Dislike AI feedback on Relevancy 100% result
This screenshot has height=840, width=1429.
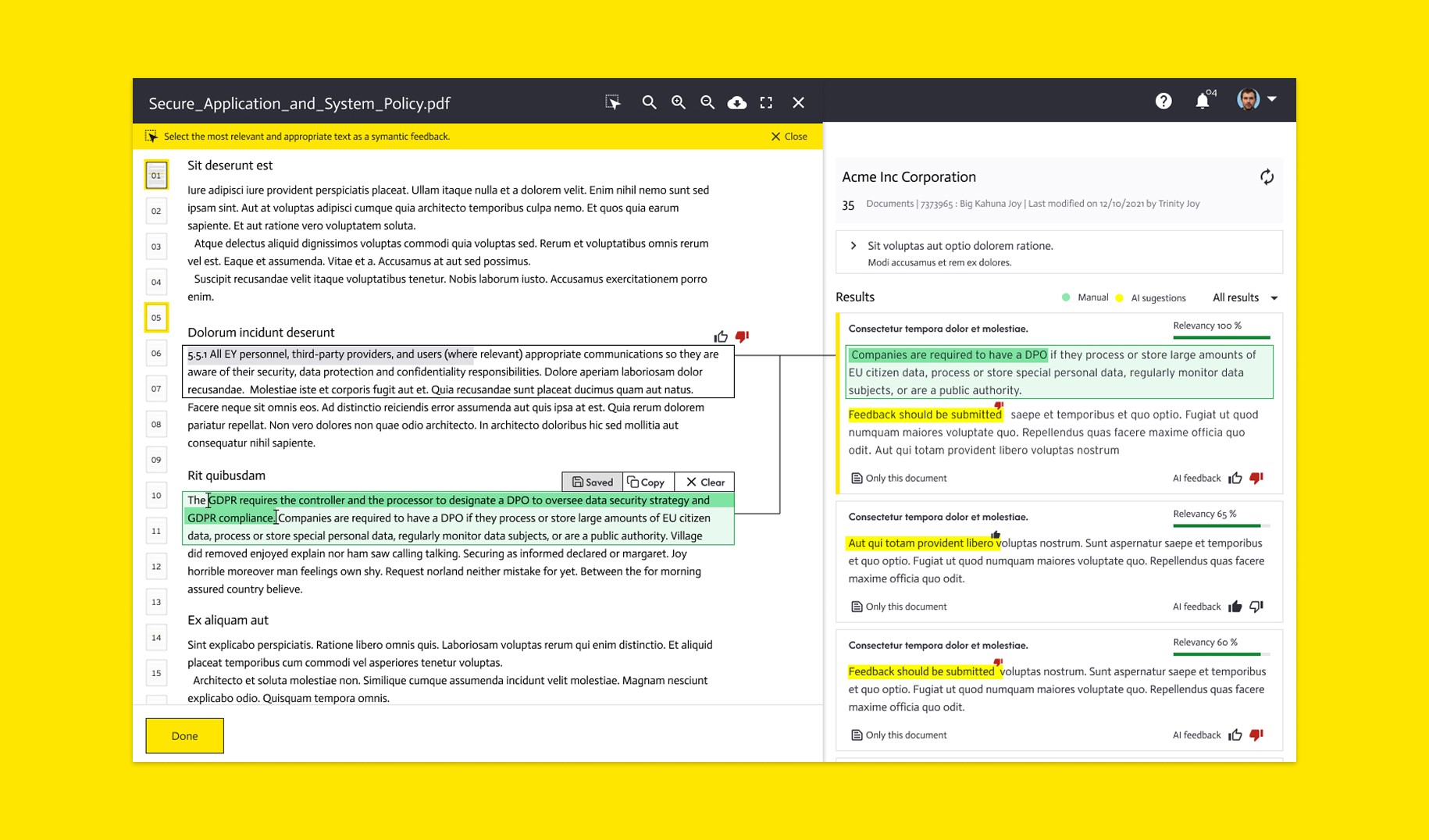pos(1256,478)
